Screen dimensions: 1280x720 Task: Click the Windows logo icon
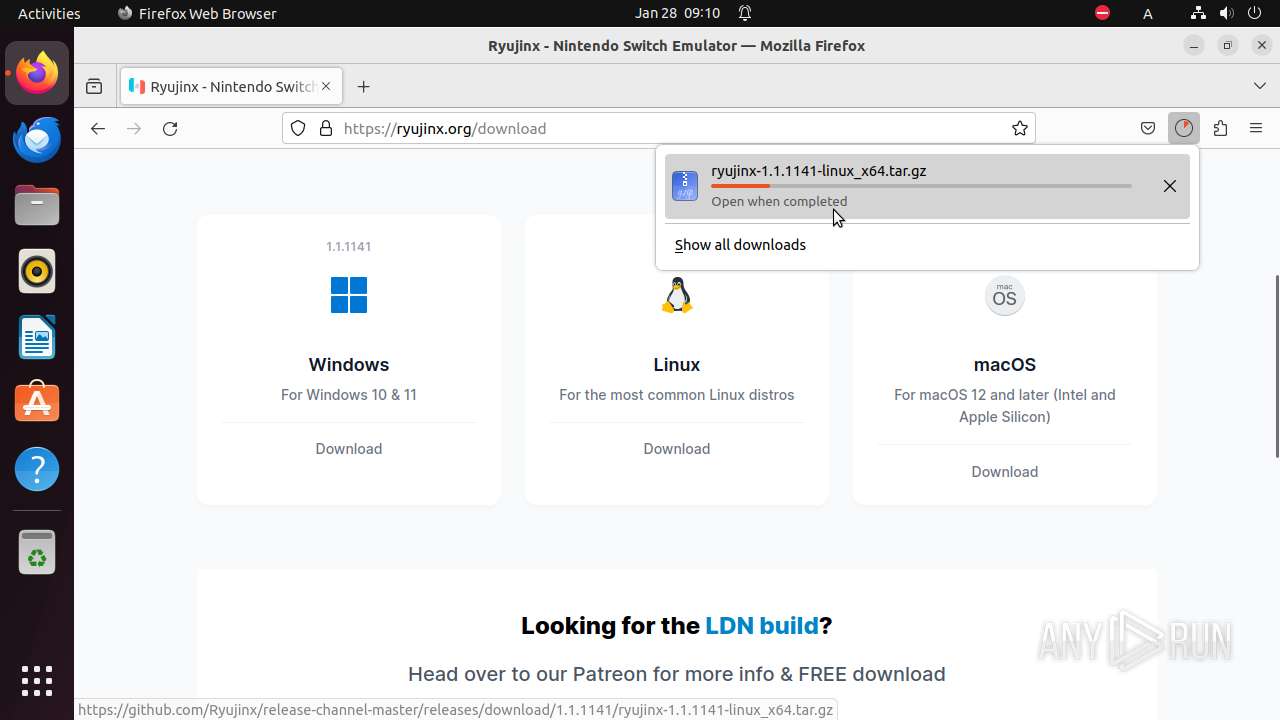coord(349,295)
